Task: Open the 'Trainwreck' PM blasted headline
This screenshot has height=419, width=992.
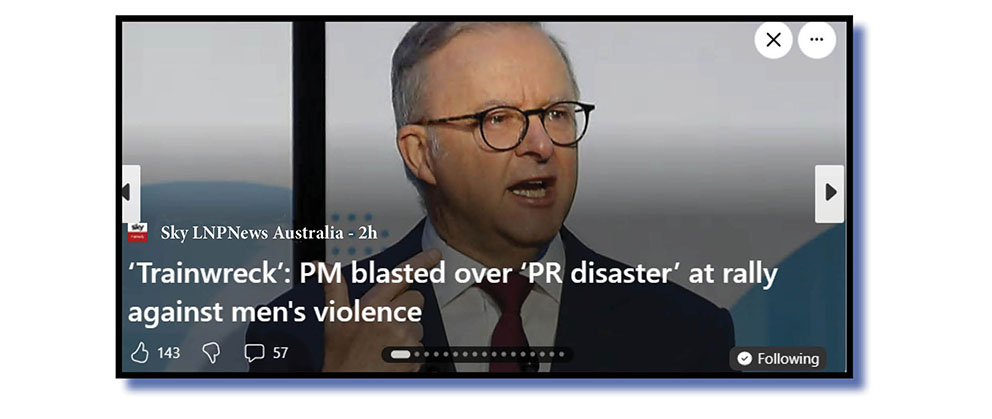Action: coord(453,293)
